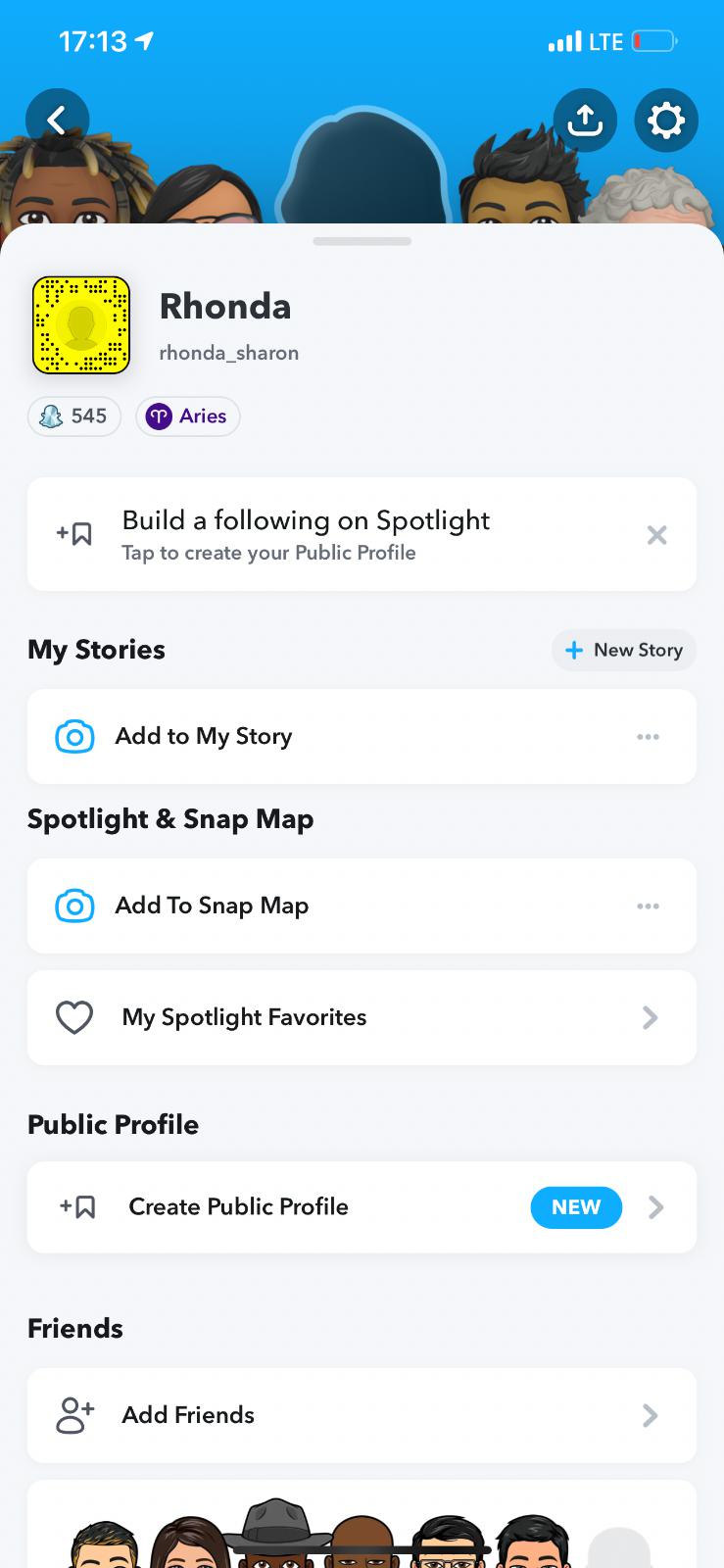
Task: Tap the Aries zodiac badge
Action: (x=187, y=416)
